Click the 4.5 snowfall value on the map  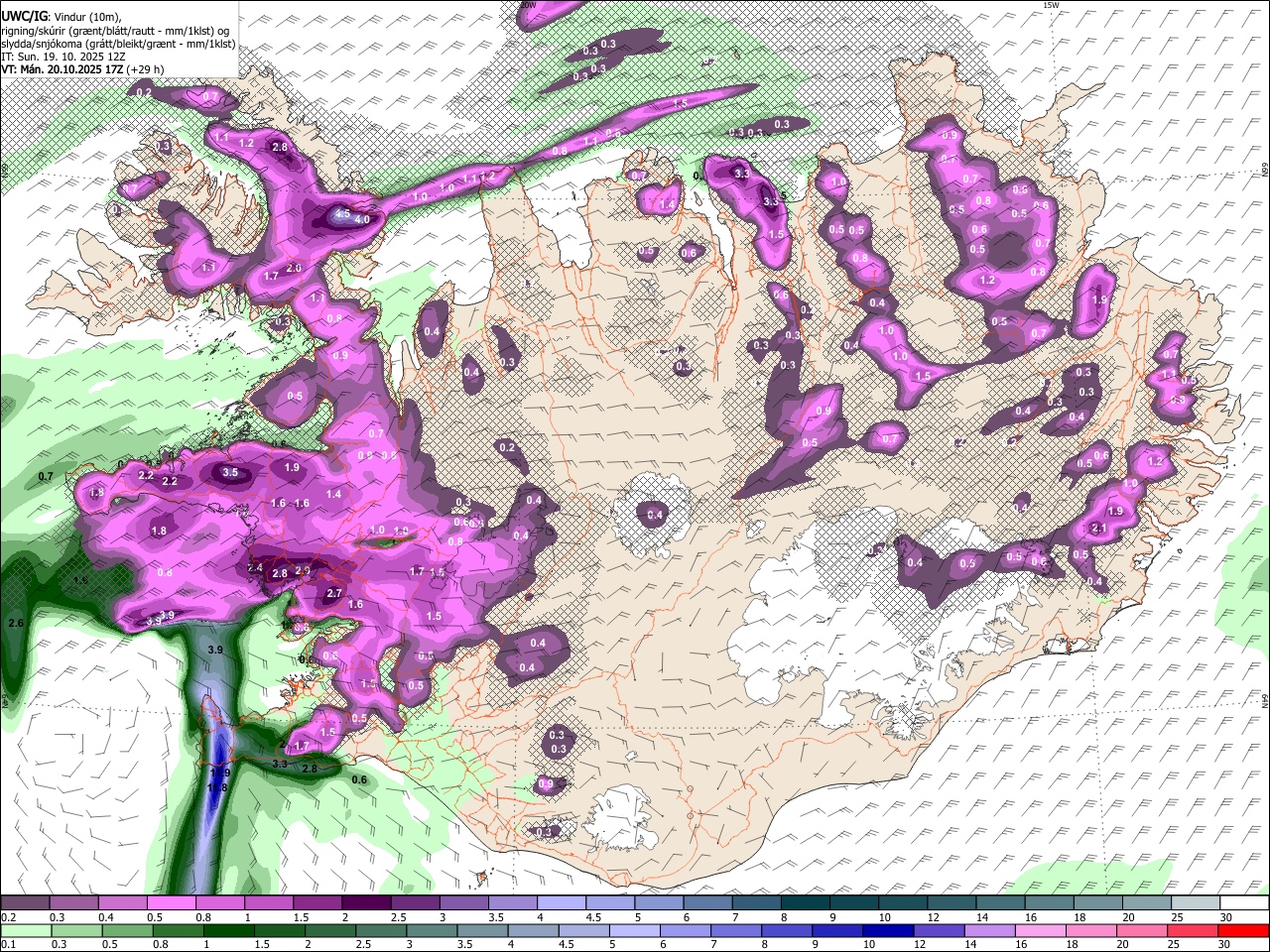[x=342, y=212]
